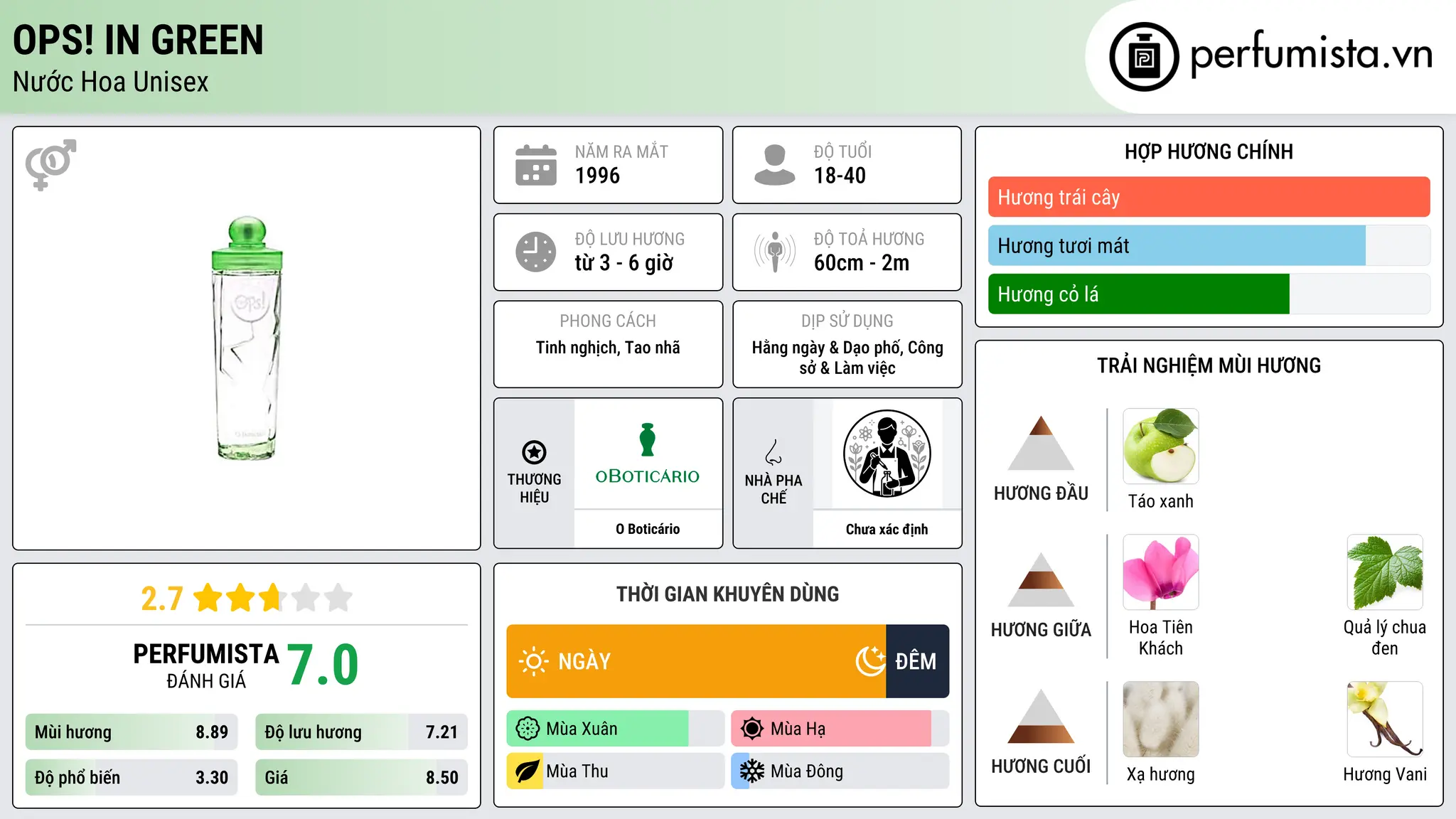
Task: Click the O Boticário brand name label
Action: pos(648,529)
